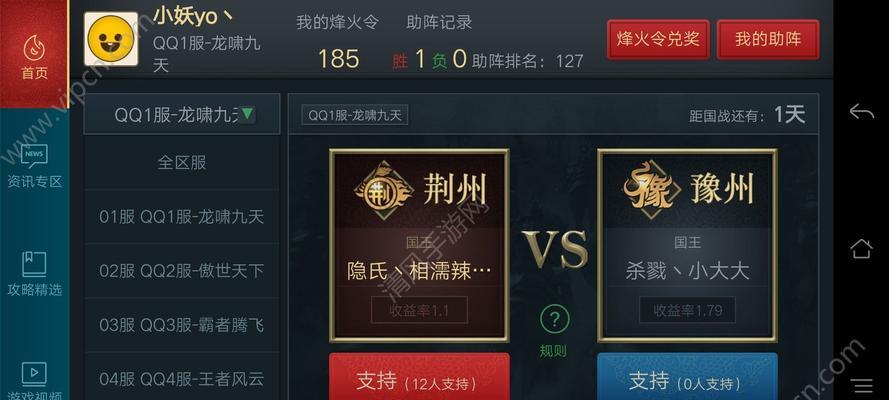Click the yellow smiley avatar
This screenshot has width=889, height=400.
111,39
